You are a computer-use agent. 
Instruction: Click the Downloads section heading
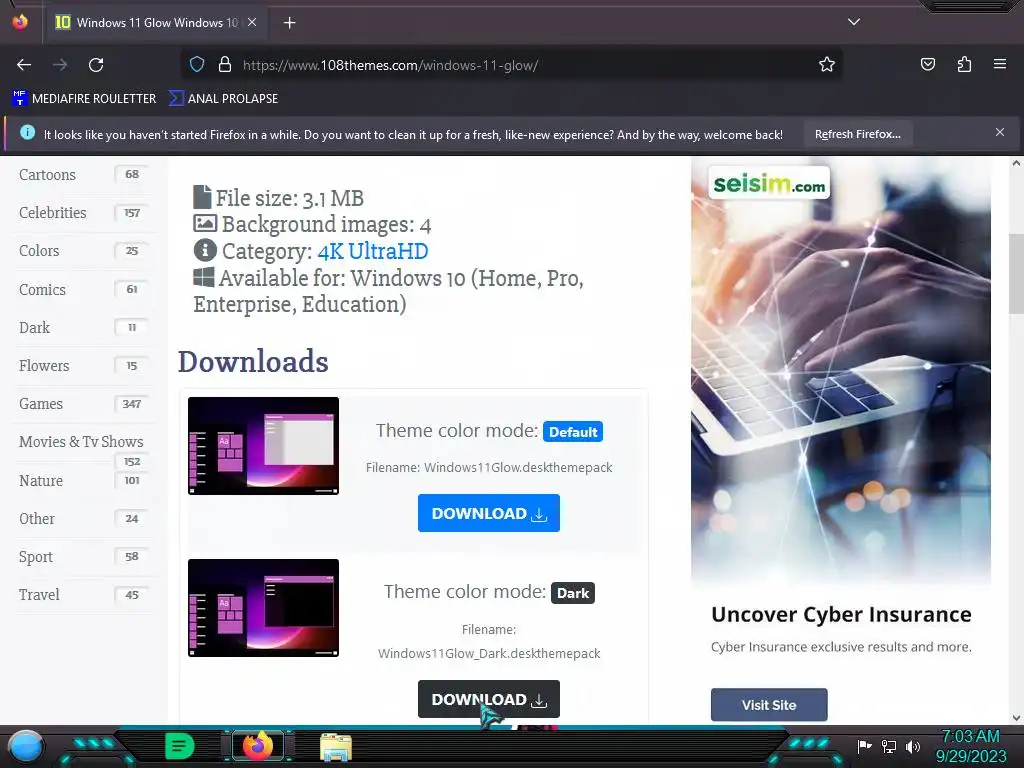pyautogui.click(x=253, y=362)
